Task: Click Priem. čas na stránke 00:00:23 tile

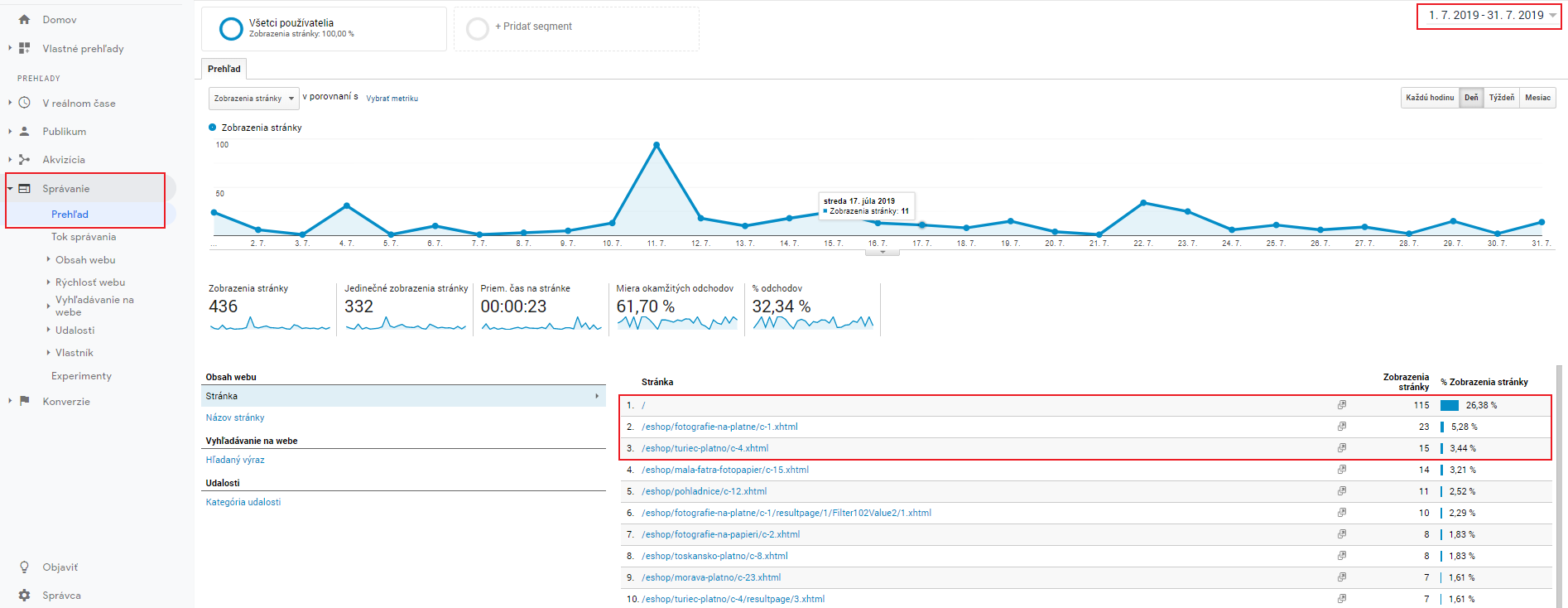Action: point(541,309)
